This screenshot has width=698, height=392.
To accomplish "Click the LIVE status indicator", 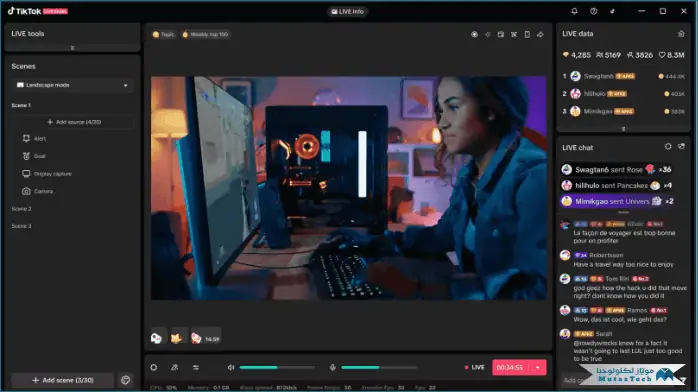I will tap(475, 368).
